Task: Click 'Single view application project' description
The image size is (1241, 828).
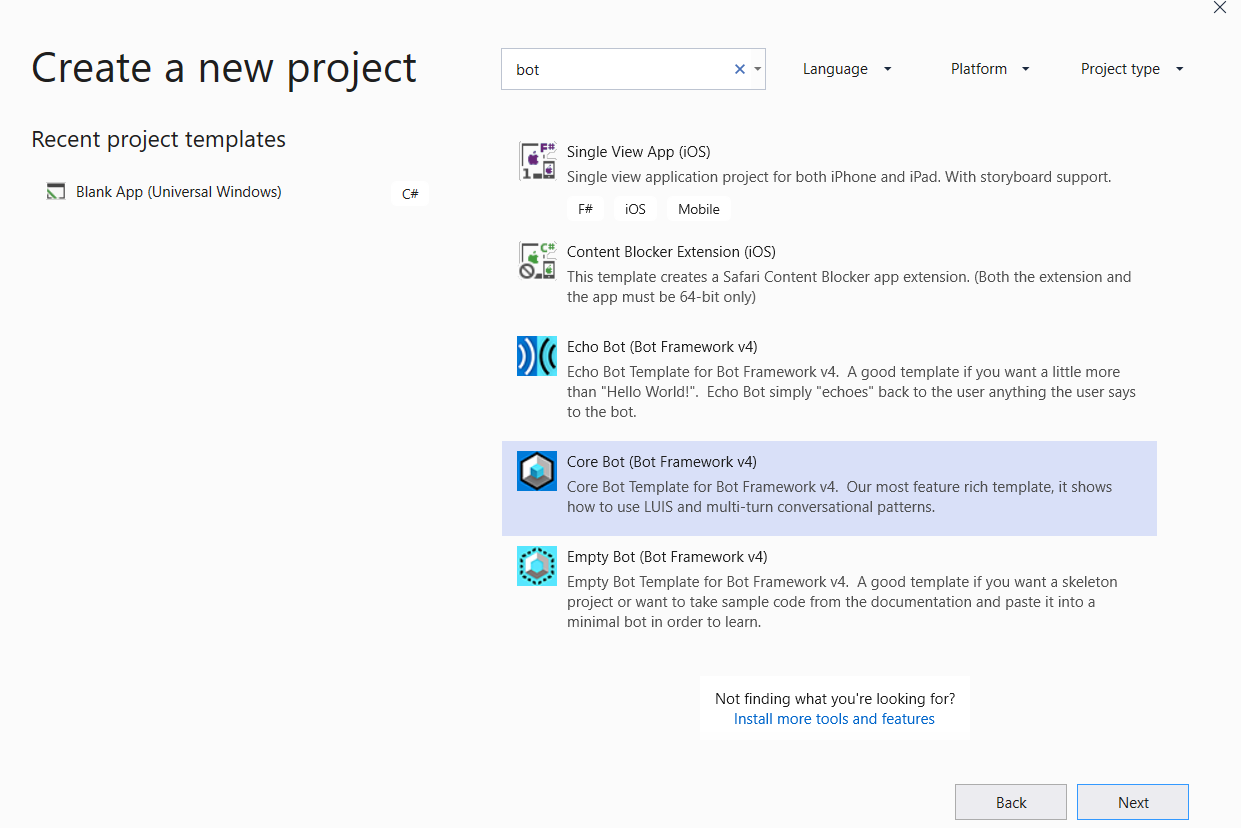Action: pyautogui.click(x=839, y=177)
